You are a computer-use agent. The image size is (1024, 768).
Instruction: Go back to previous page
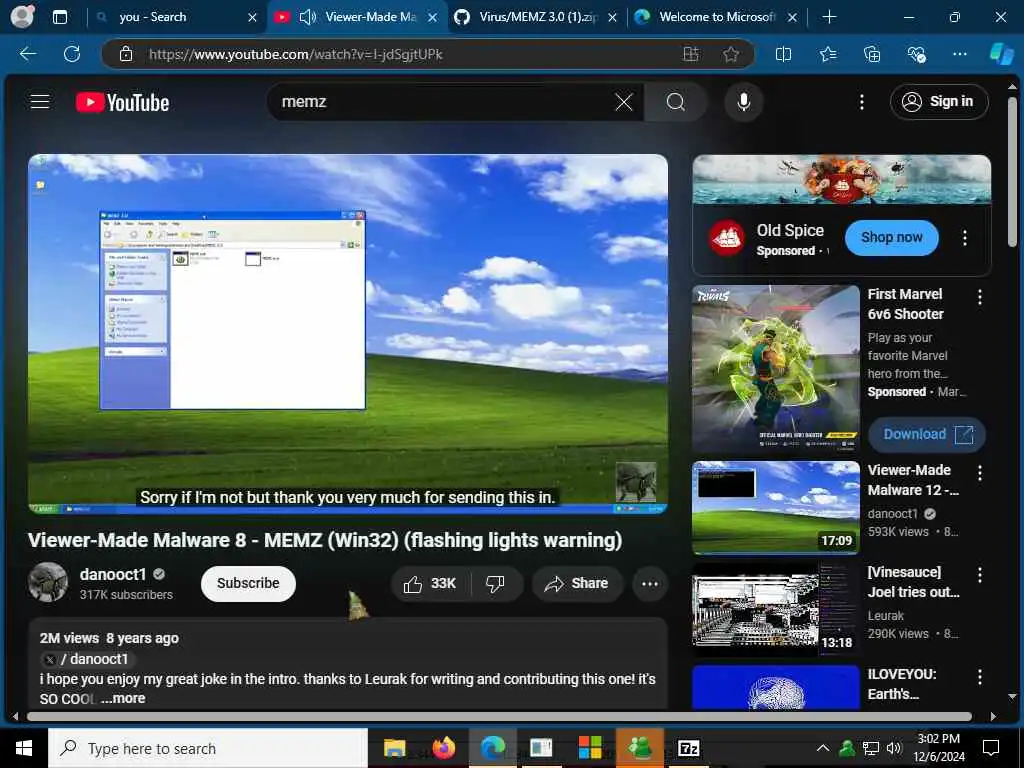click(x=28, y=54)
